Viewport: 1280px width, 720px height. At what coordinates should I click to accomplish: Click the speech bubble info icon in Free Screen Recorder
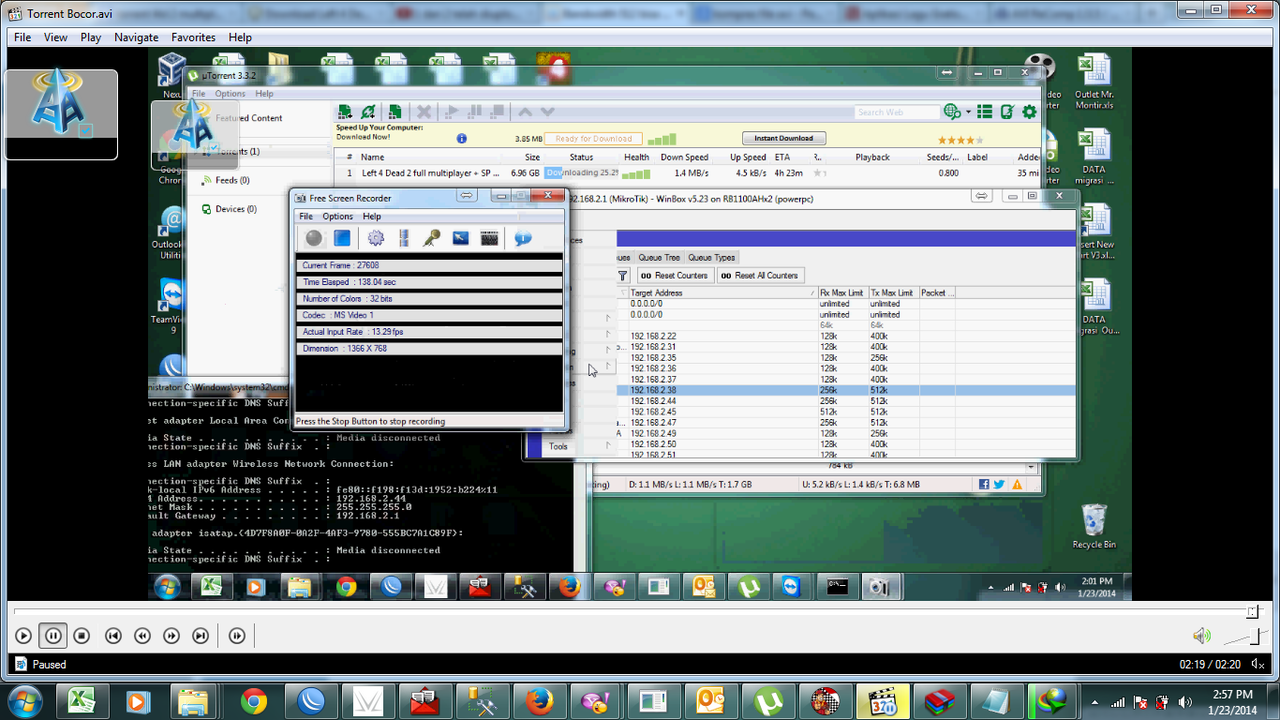pyautogui.click(x=523, y=238)
